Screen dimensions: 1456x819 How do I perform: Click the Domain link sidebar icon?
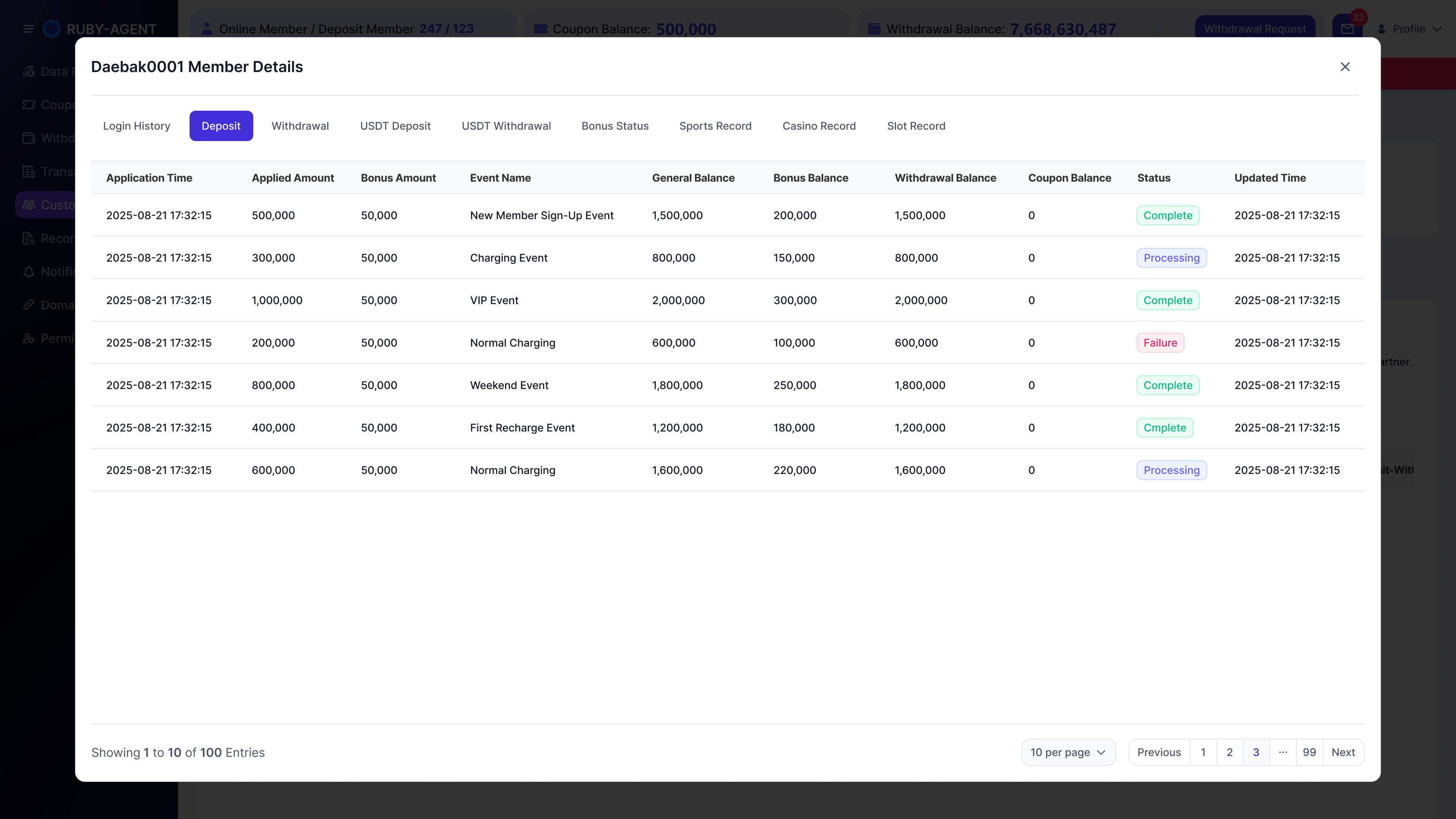coord(29,304)
